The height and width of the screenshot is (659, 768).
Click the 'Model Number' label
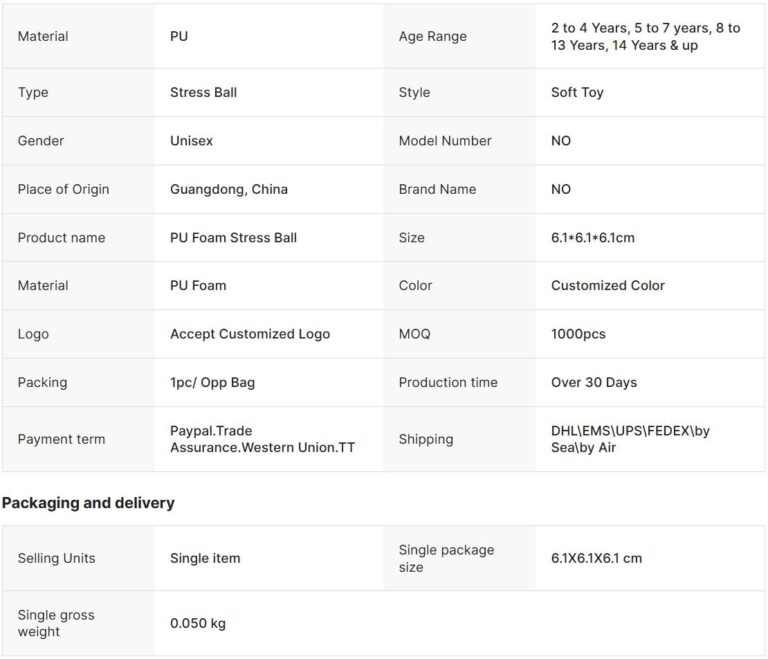point(445,141)
